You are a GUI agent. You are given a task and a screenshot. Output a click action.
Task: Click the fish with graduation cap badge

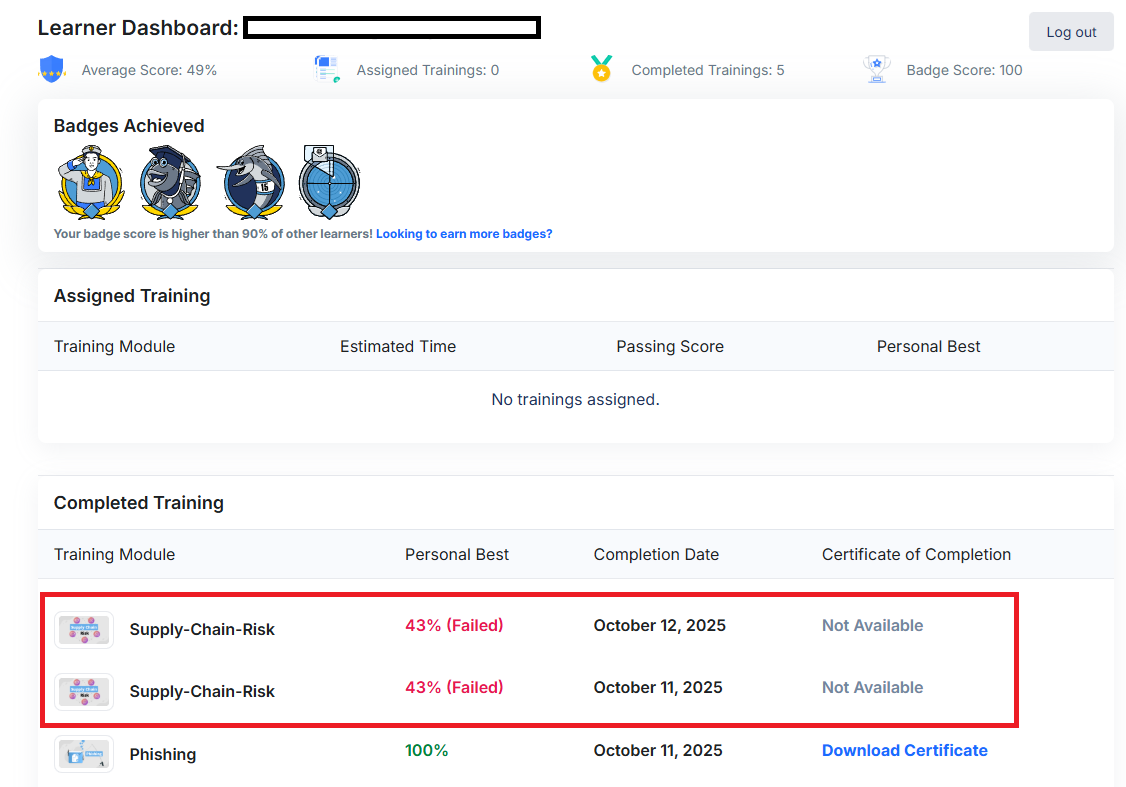(170, 182)
